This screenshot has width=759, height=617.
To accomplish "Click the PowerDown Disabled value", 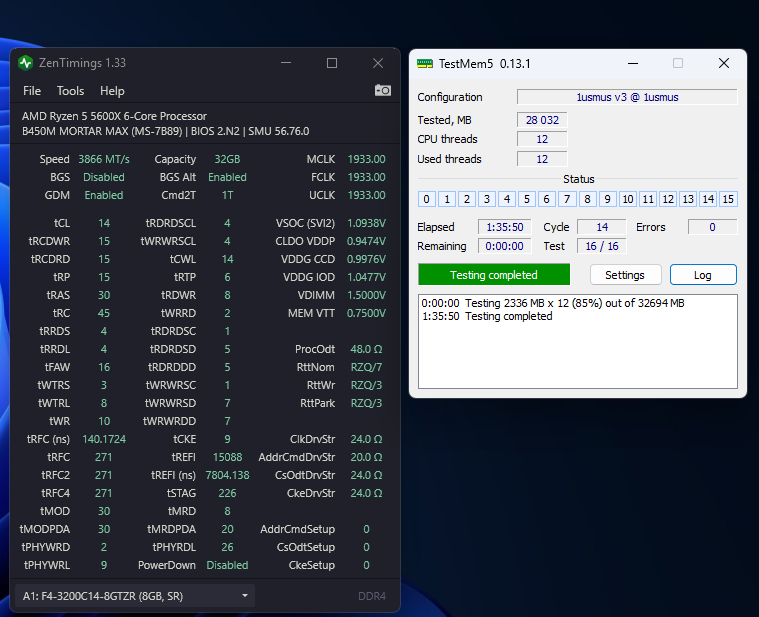I will 227,565.
